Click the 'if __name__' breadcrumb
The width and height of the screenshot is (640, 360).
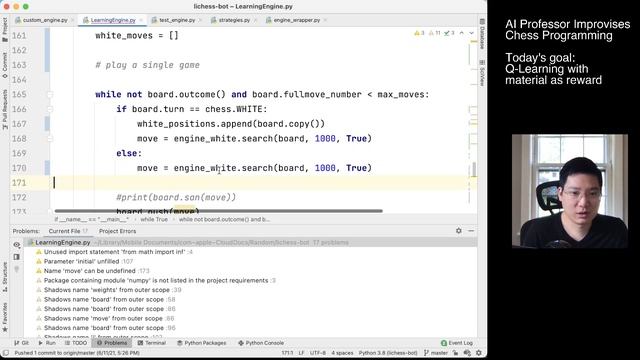[x=91, y=220]
